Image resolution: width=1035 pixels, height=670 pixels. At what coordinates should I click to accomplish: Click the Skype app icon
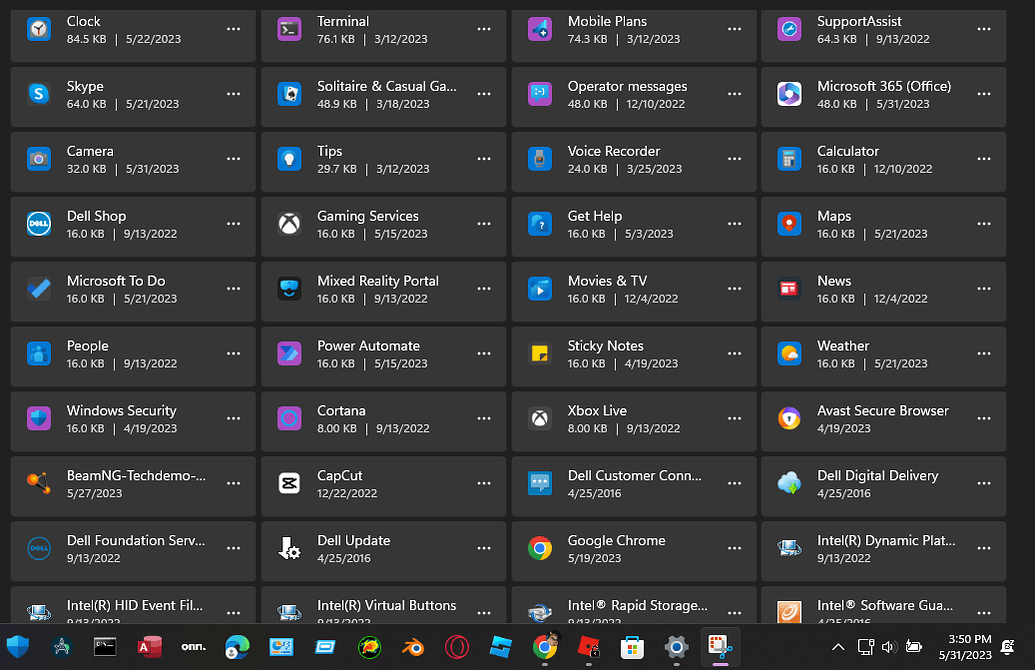pyautogui.click(x=39, y=94)
